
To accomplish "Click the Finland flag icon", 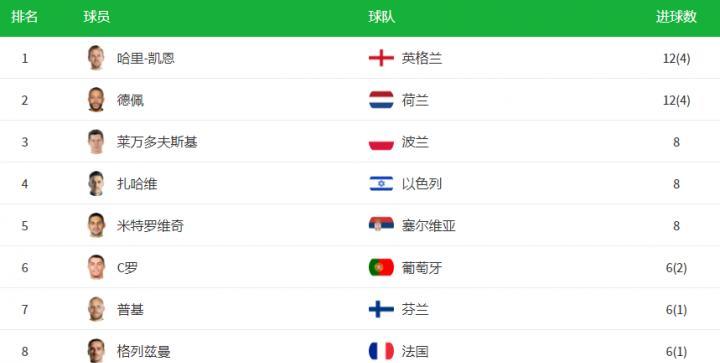I will [381, 309].
